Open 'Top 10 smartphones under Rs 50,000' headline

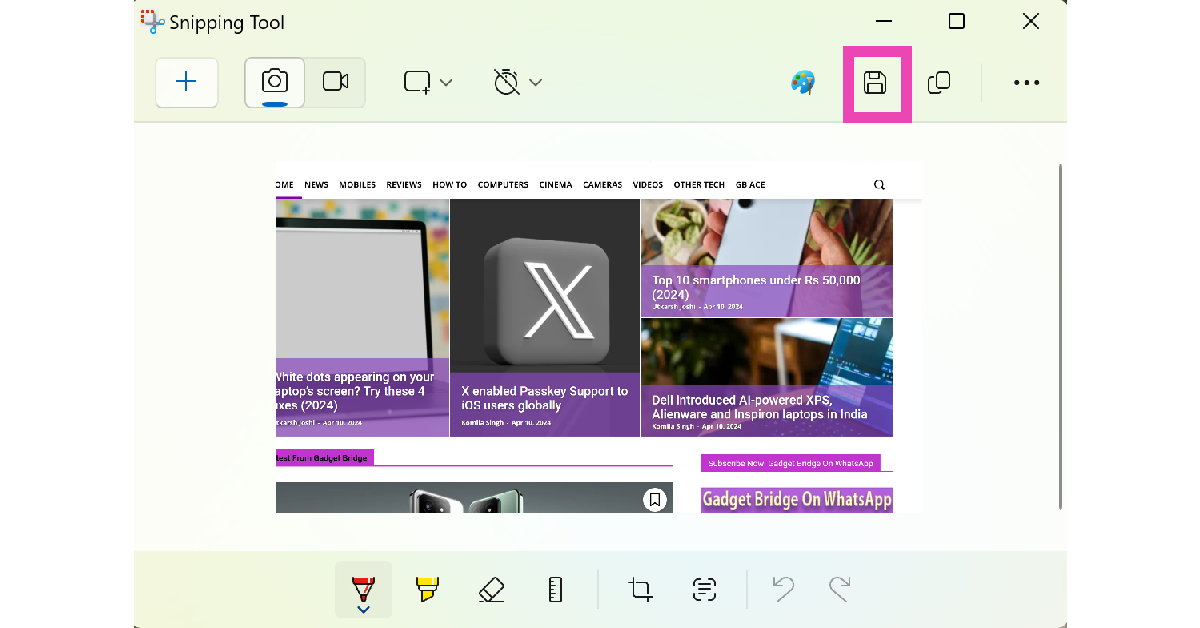(756, 288)
